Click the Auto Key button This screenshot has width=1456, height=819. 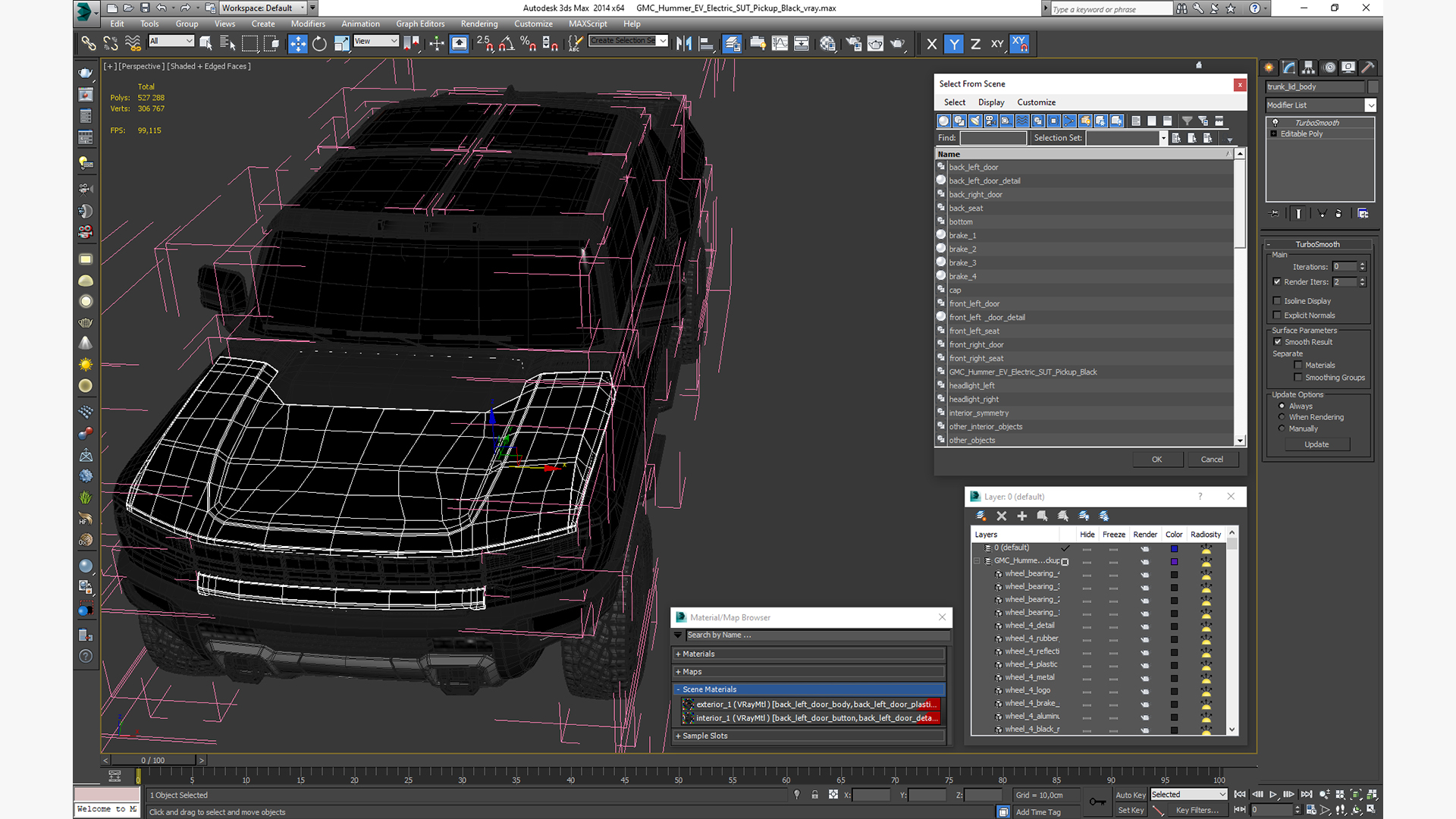pyautogui.click(x=1130, y=795)
